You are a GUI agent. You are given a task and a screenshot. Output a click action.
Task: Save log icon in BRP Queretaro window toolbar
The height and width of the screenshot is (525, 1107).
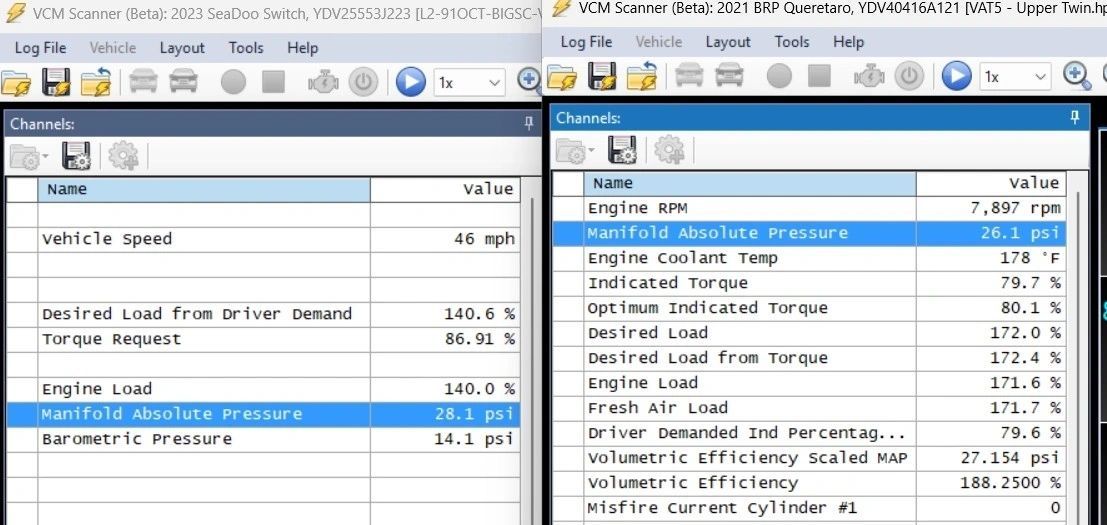(x=602, y=76)
